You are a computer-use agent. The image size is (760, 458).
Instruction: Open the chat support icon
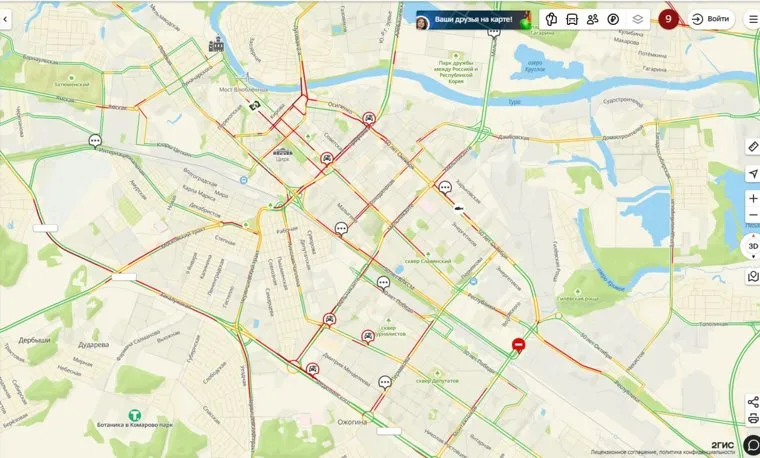coord(752,443)
